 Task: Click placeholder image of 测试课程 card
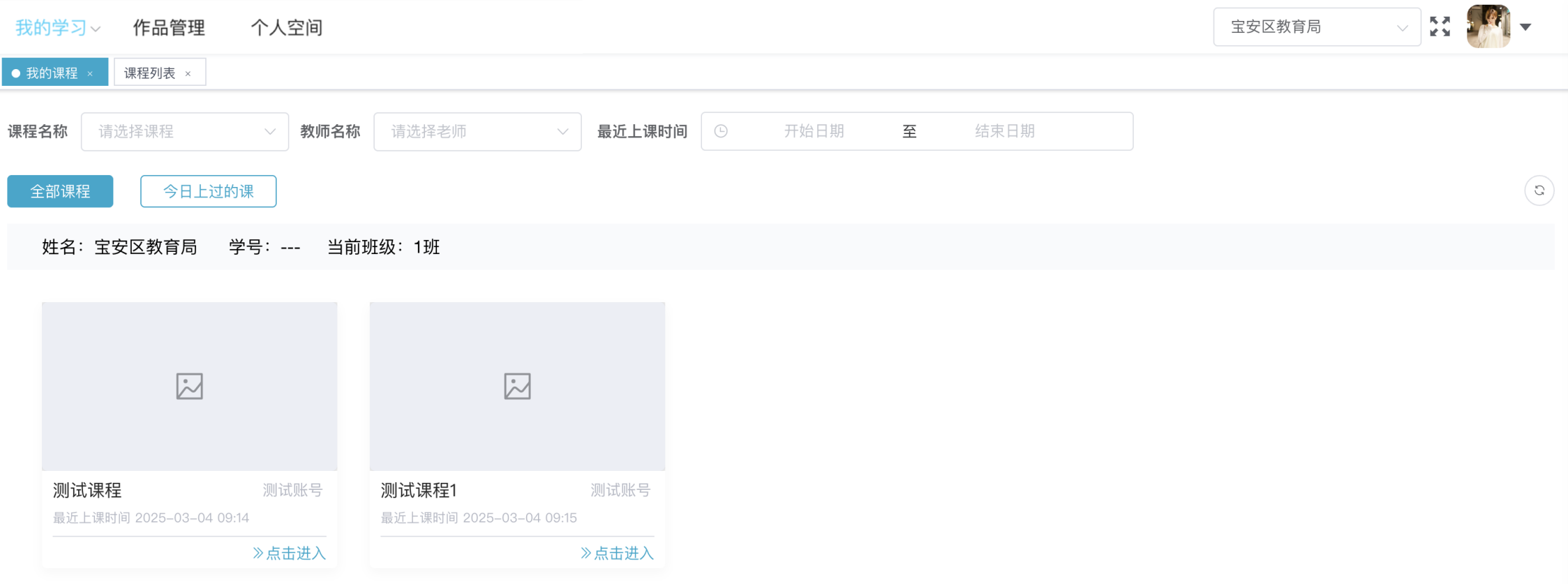(x=189, y=386)
